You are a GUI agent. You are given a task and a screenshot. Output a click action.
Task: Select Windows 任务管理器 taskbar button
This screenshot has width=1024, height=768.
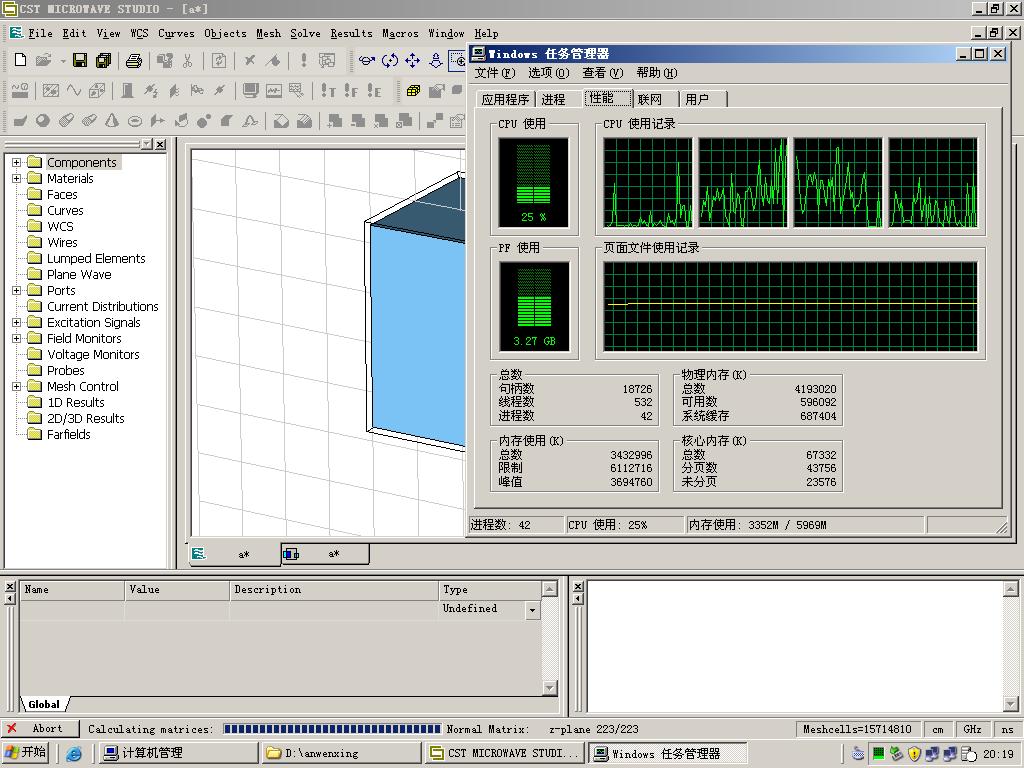(667, 754)
